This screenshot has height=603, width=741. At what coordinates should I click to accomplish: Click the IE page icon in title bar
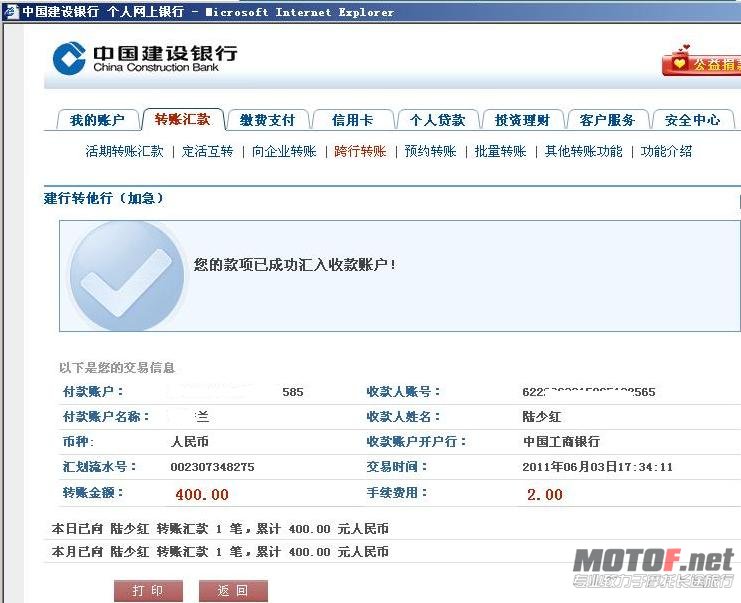tap(10, 10)
